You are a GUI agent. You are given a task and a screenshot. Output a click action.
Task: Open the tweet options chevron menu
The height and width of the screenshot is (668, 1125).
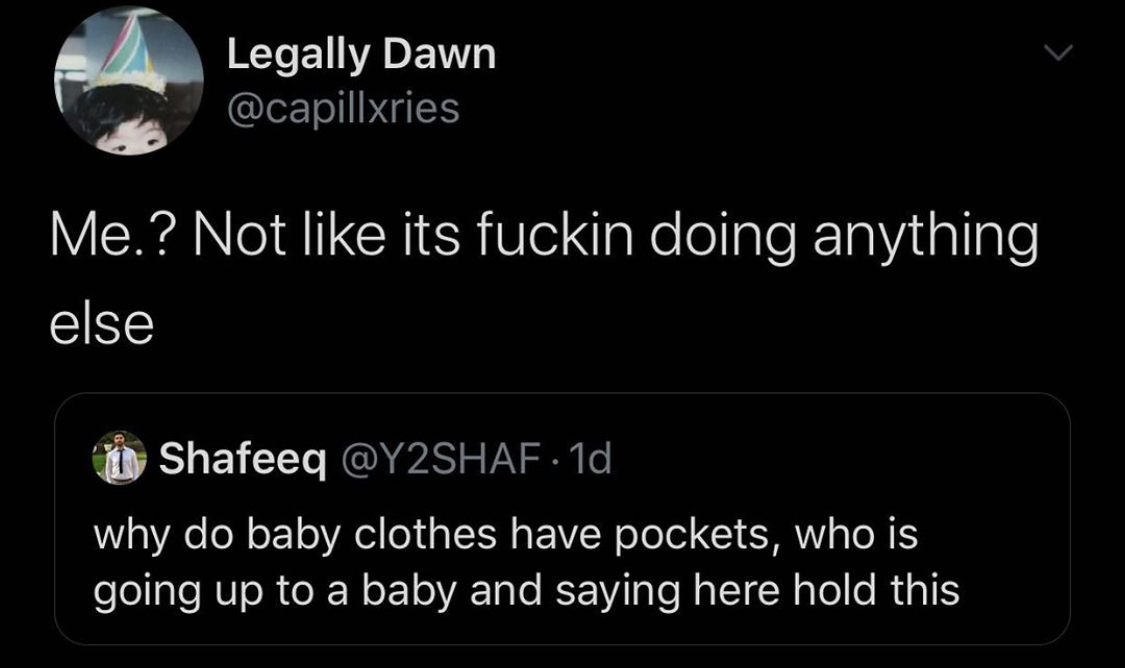tap(1058, 53)
